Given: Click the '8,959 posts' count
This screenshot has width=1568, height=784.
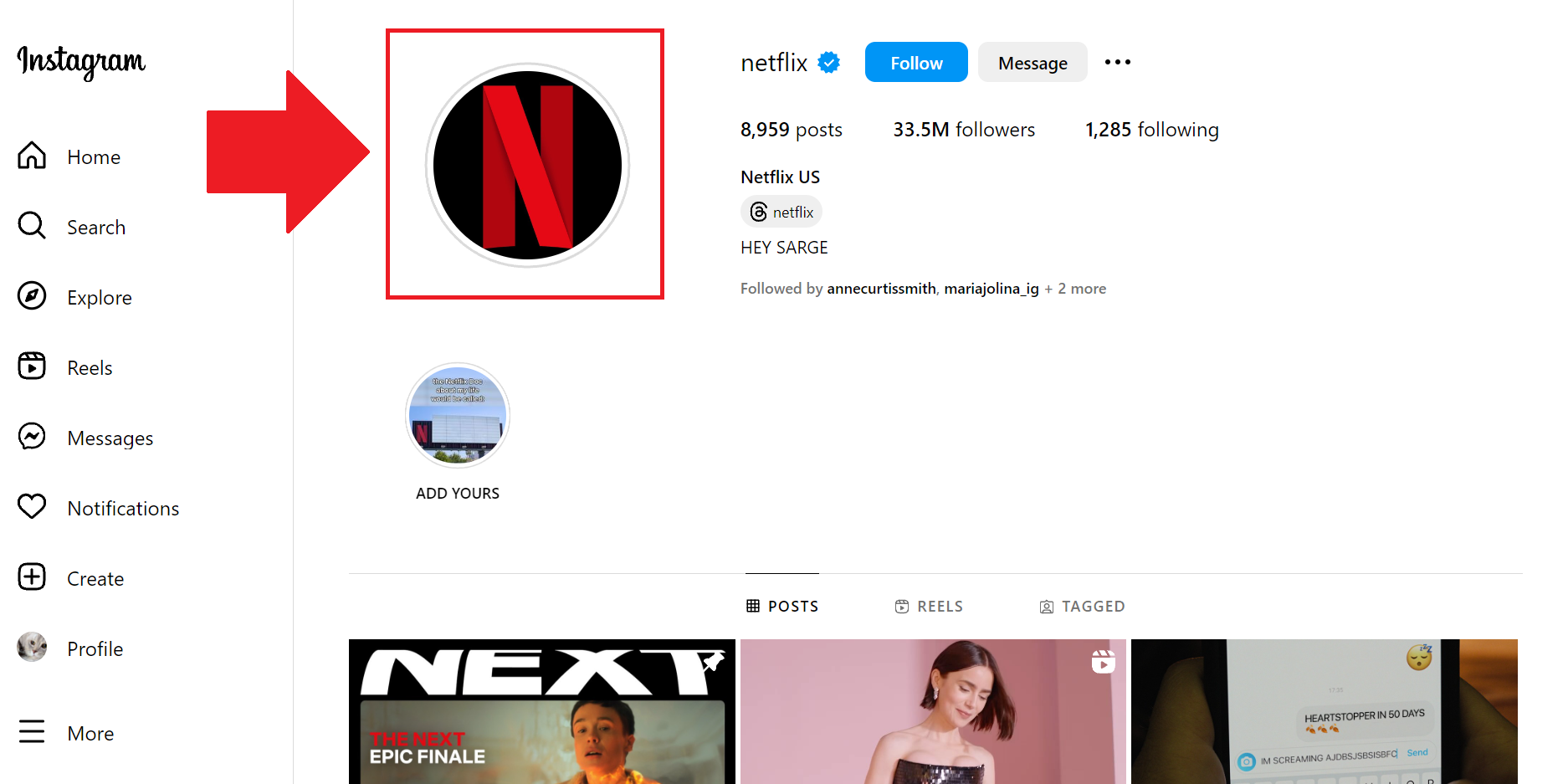Looking at the screenshot, I should (792, 130).
